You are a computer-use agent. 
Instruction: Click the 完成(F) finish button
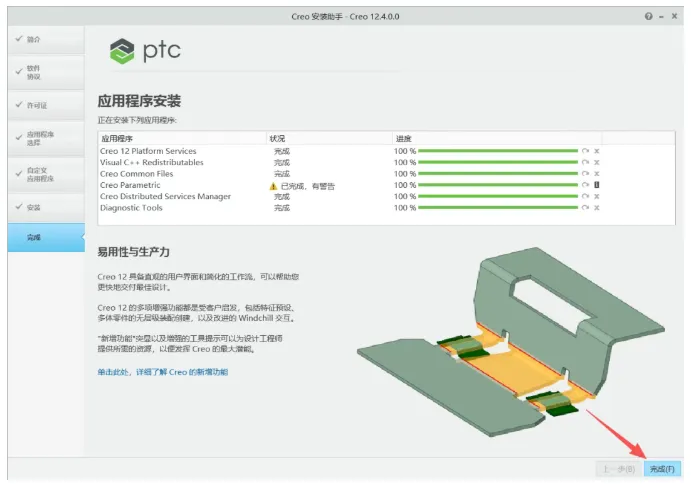point(662,469)
